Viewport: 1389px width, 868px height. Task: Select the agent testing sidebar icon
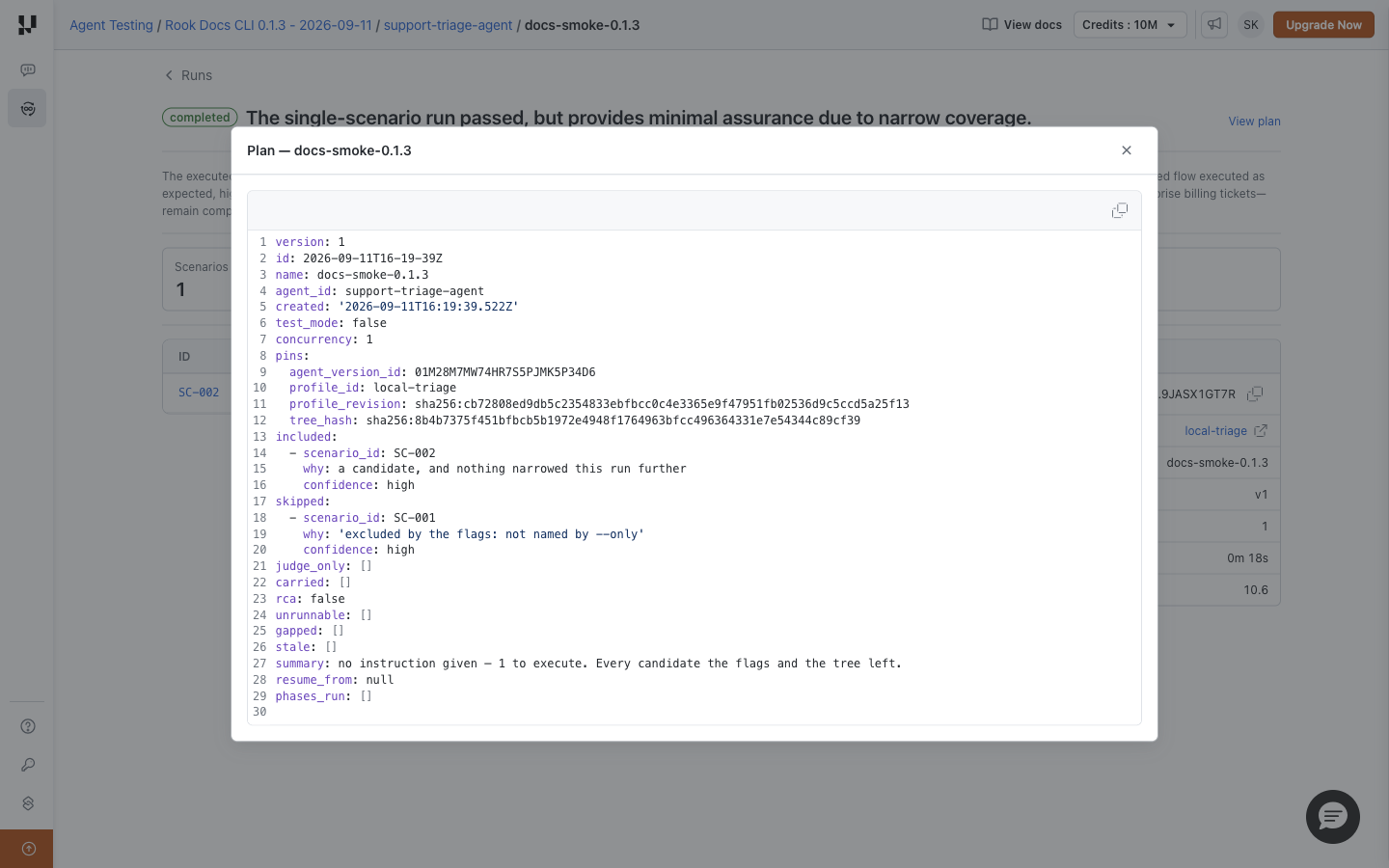[x=28, y=109]
